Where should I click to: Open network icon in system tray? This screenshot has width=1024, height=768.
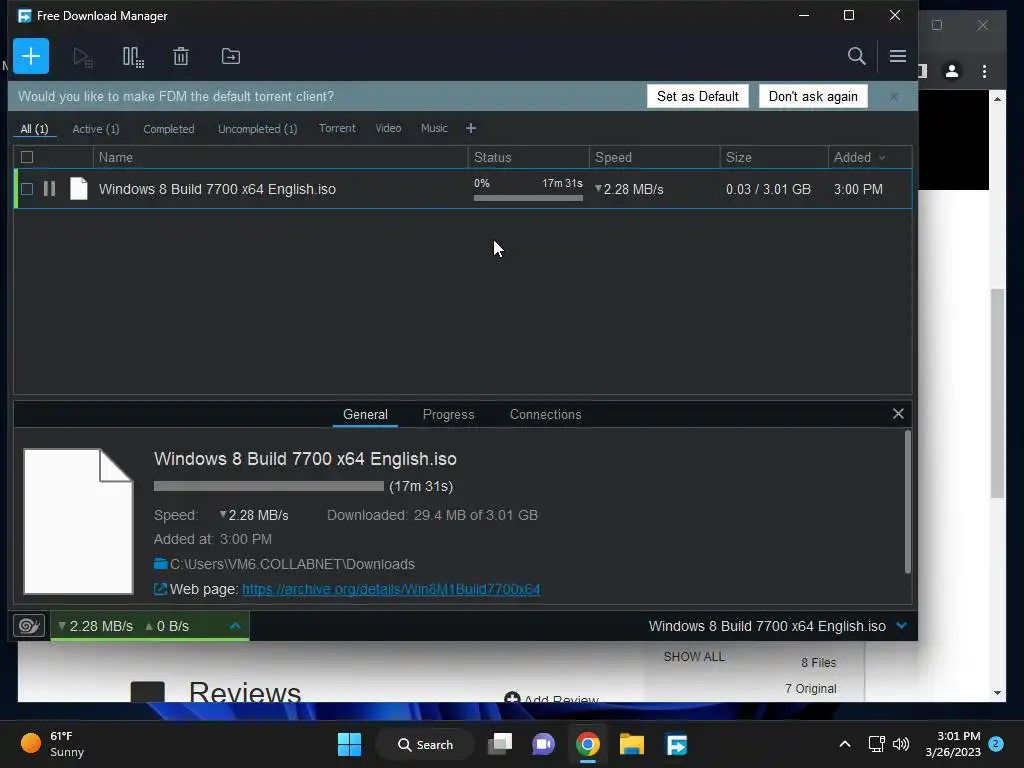coord(876,744)
